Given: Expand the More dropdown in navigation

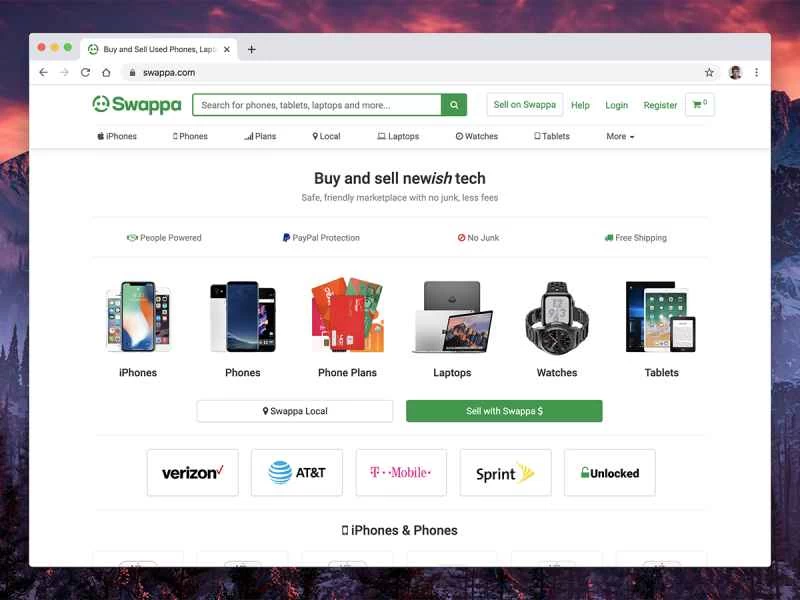Looking at the screenshot, I should pos(620,136).
